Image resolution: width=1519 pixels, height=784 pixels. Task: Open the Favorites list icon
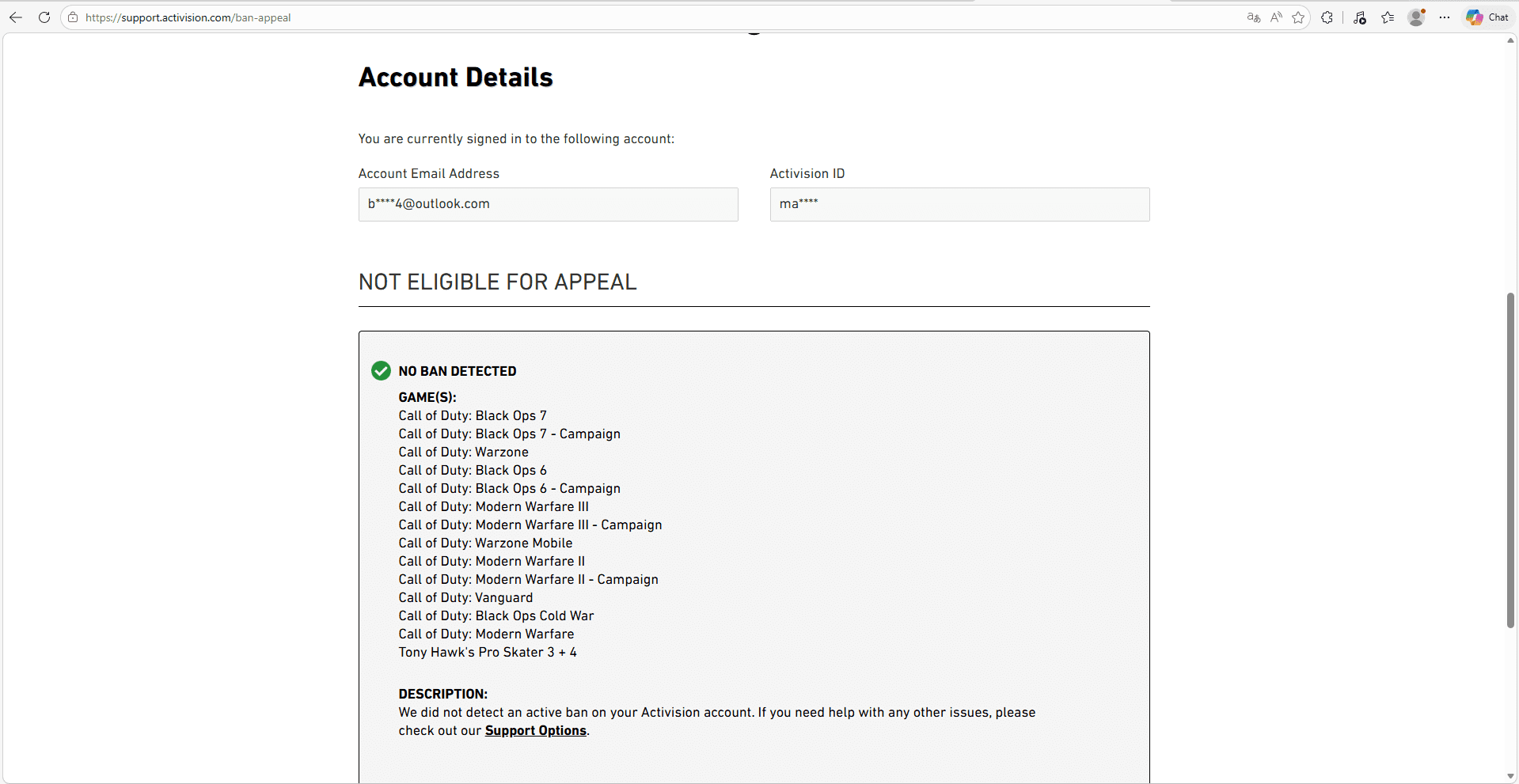click(1388, 17)
